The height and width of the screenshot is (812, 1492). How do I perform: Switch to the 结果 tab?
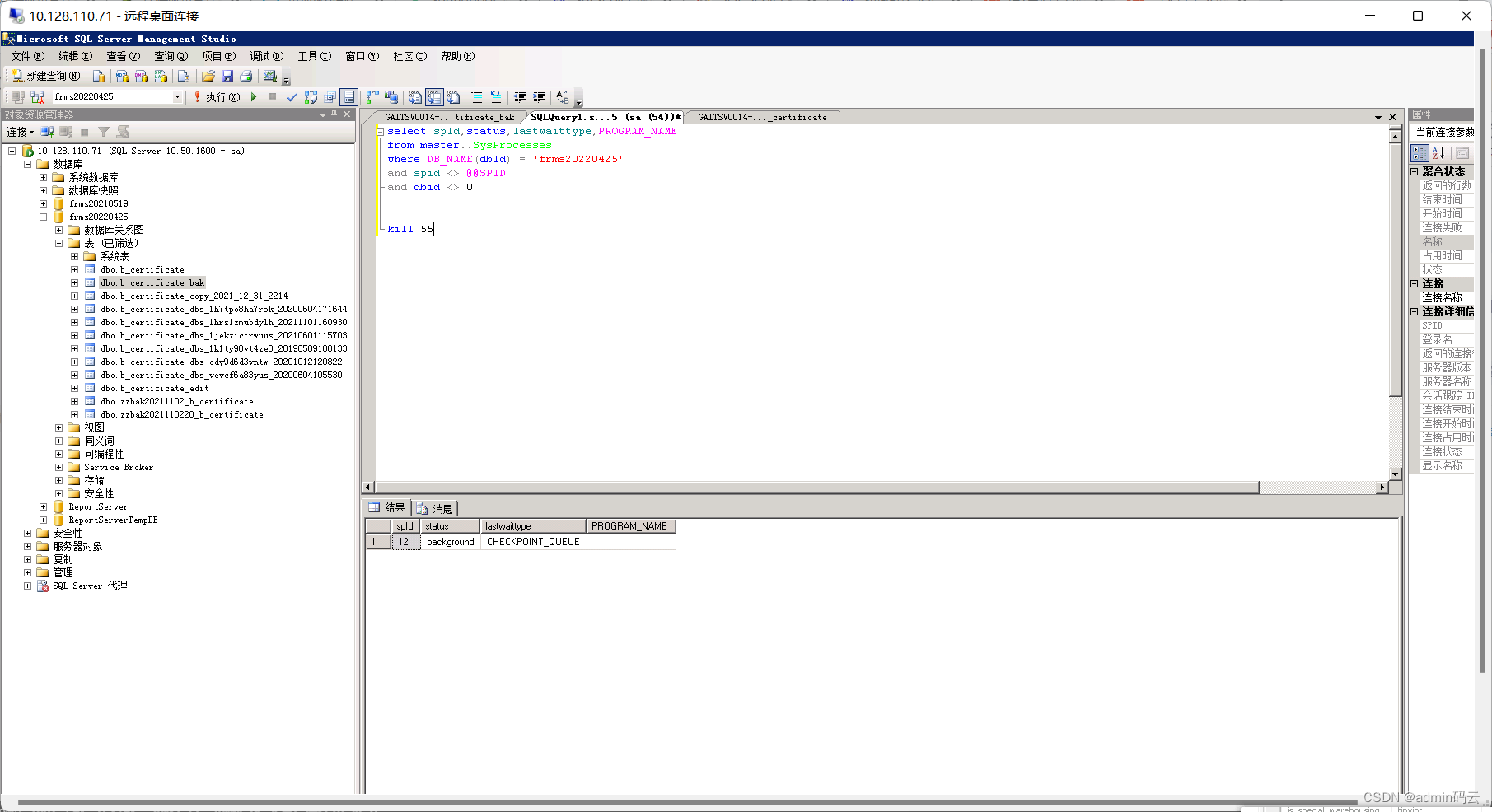[x=387, y=507]
